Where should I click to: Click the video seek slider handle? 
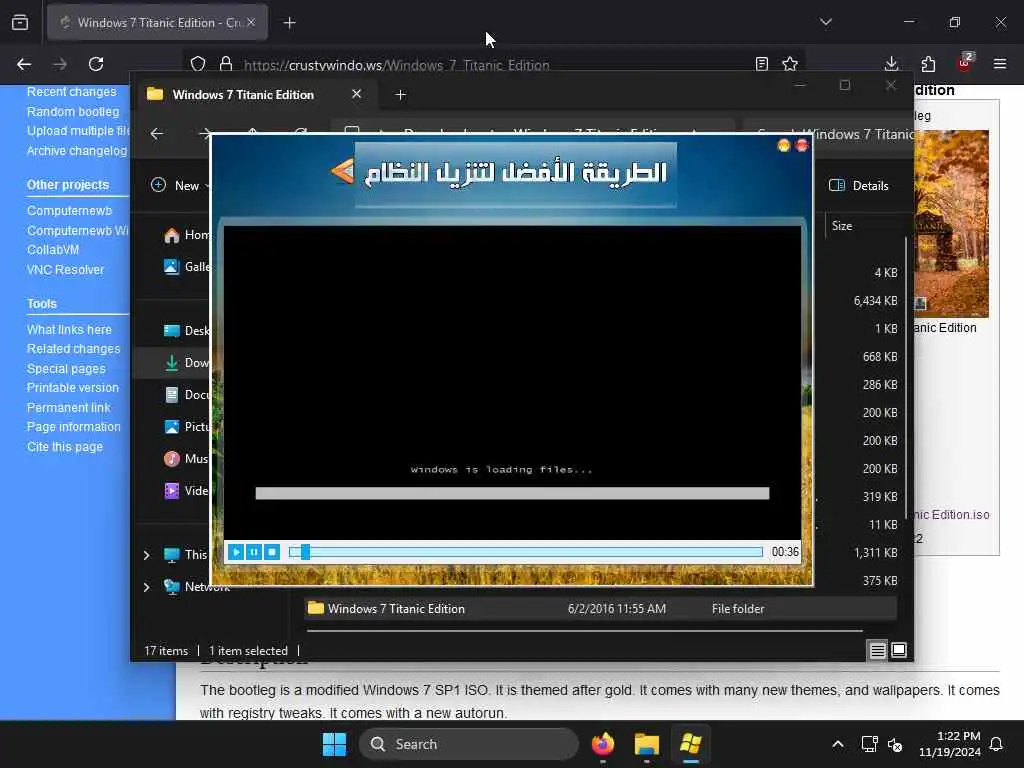(304, 552)
